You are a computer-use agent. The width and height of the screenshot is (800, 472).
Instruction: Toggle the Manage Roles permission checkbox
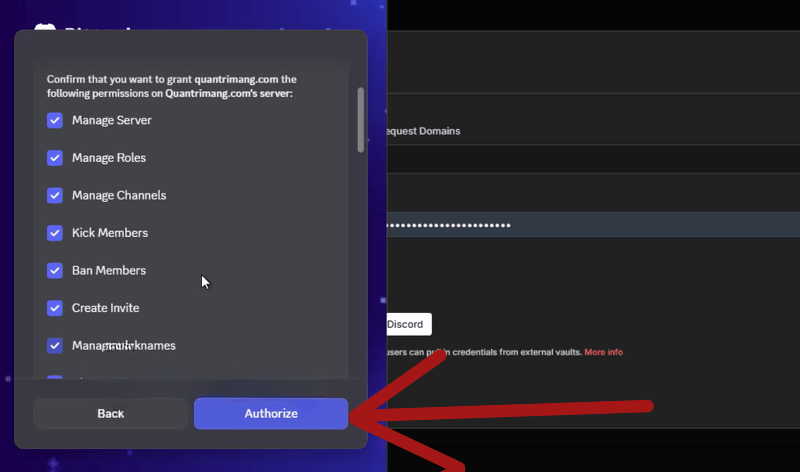tap(55, 158)
